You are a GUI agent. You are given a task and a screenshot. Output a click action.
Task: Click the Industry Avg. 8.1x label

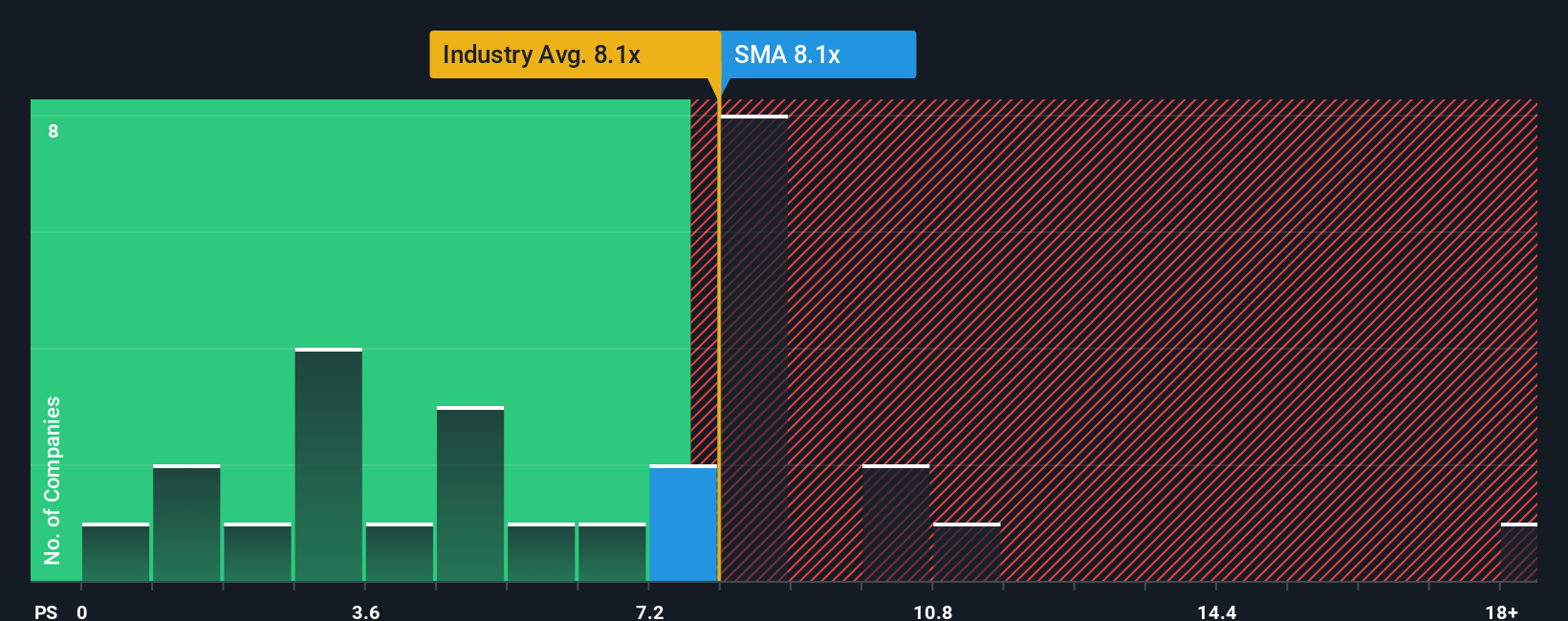[x=575, y=54]
